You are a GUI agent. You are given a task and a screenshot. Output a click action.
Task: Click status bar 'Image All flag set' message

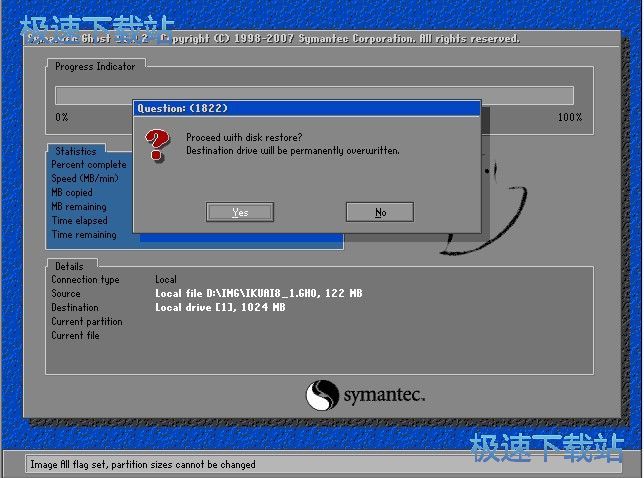coord(143,464)
